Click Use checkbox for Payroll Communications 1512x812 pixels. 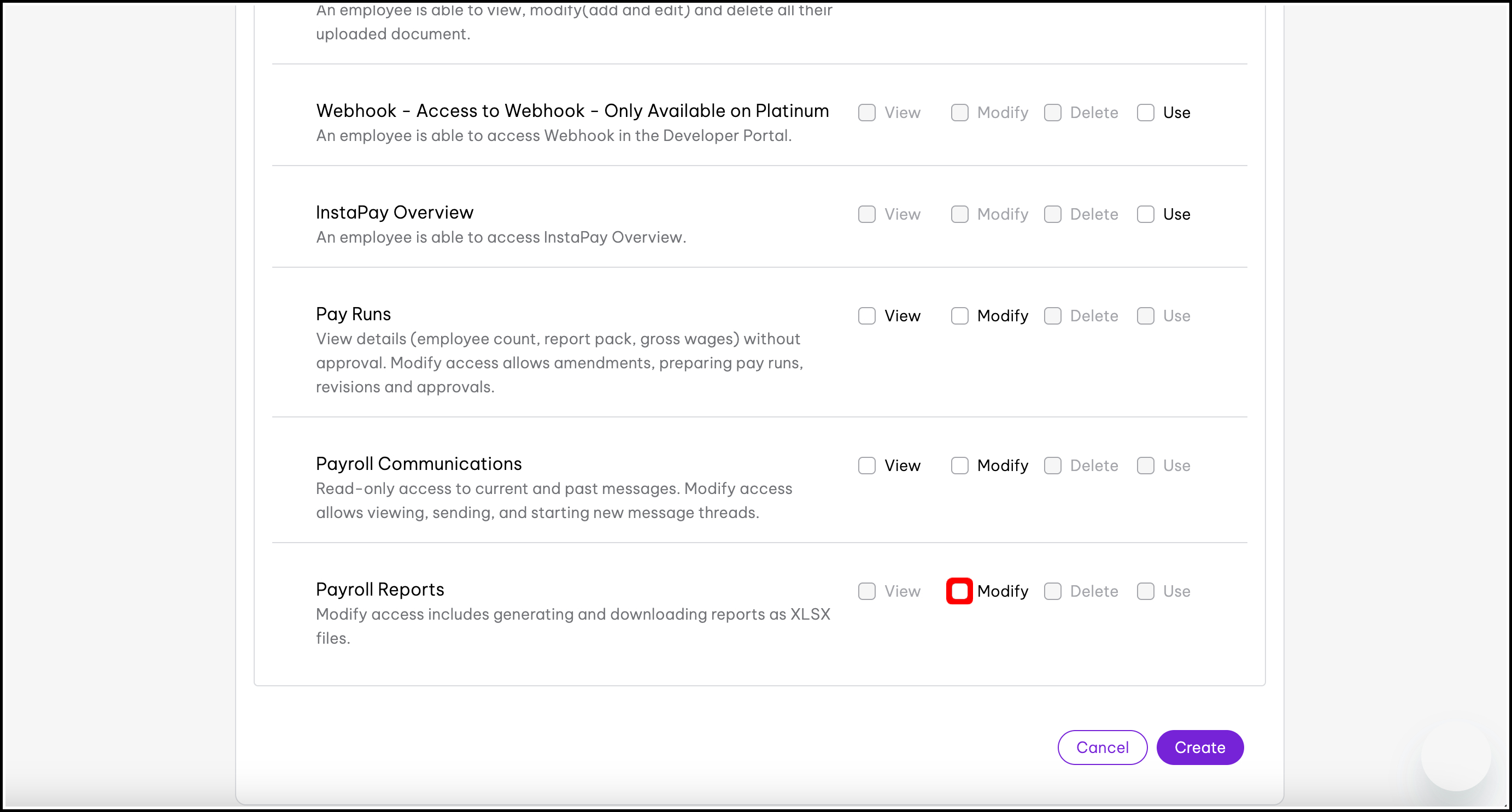(1145, 465)
